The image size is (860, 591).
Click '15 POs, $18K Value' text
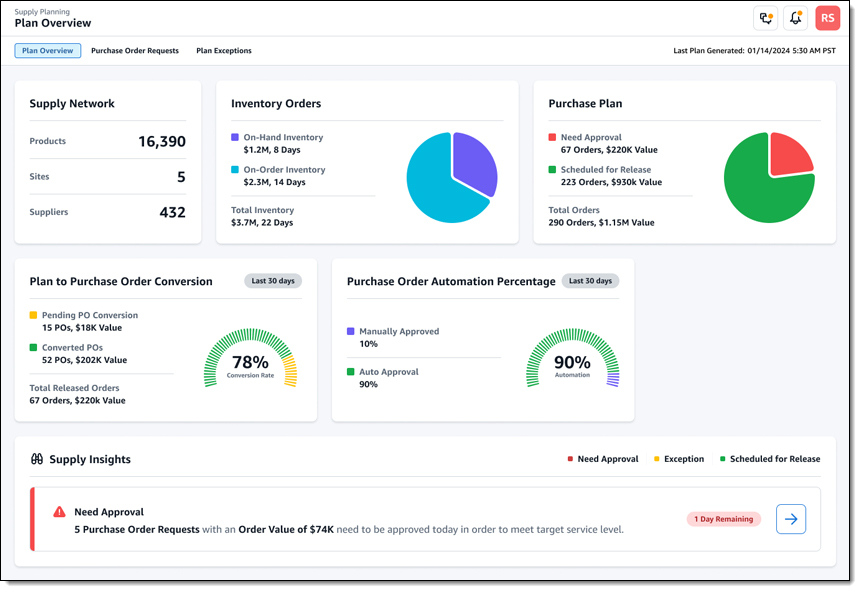click(x=82, y=327)
